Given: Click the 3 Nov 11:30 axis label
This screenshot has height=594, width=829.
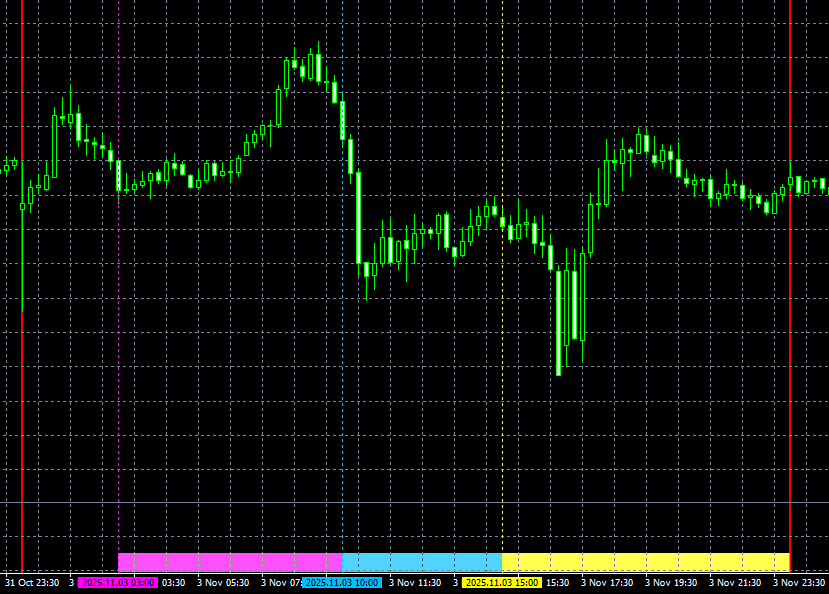Looking at the screenshot, I should [x=415, y=583].
